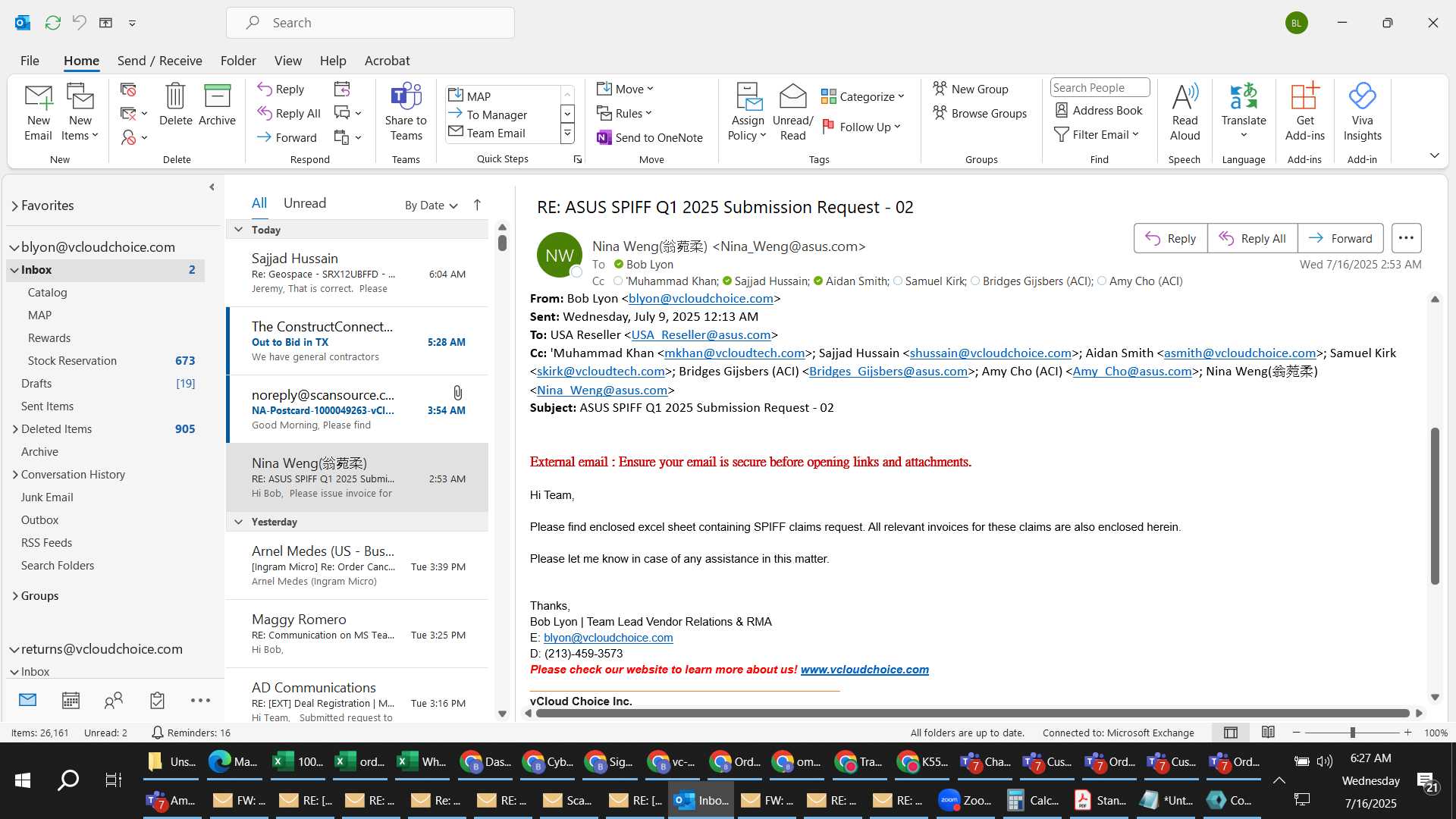Click Reply button in reading pane
Screen dimensions: 1456x819
(x=1170, y=238)
